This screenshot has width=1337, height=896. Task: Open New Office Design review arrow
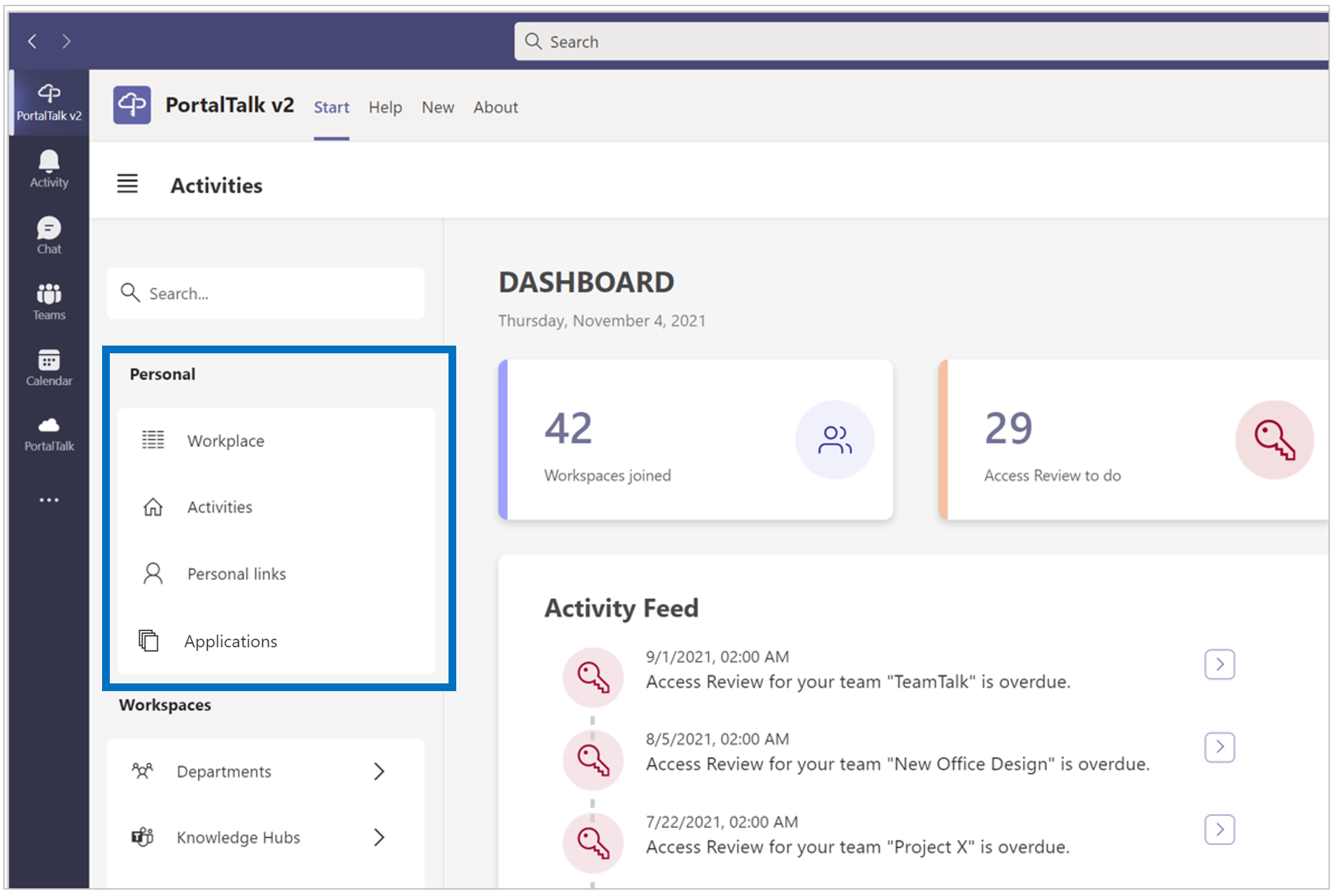(x=1219, y=747)
